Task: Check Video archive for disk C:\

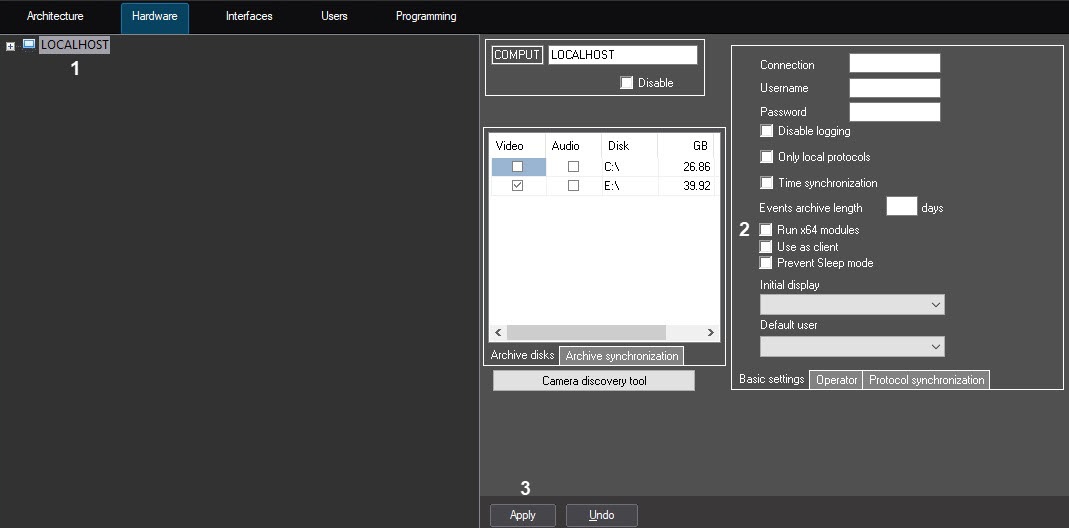Action: 517,167
